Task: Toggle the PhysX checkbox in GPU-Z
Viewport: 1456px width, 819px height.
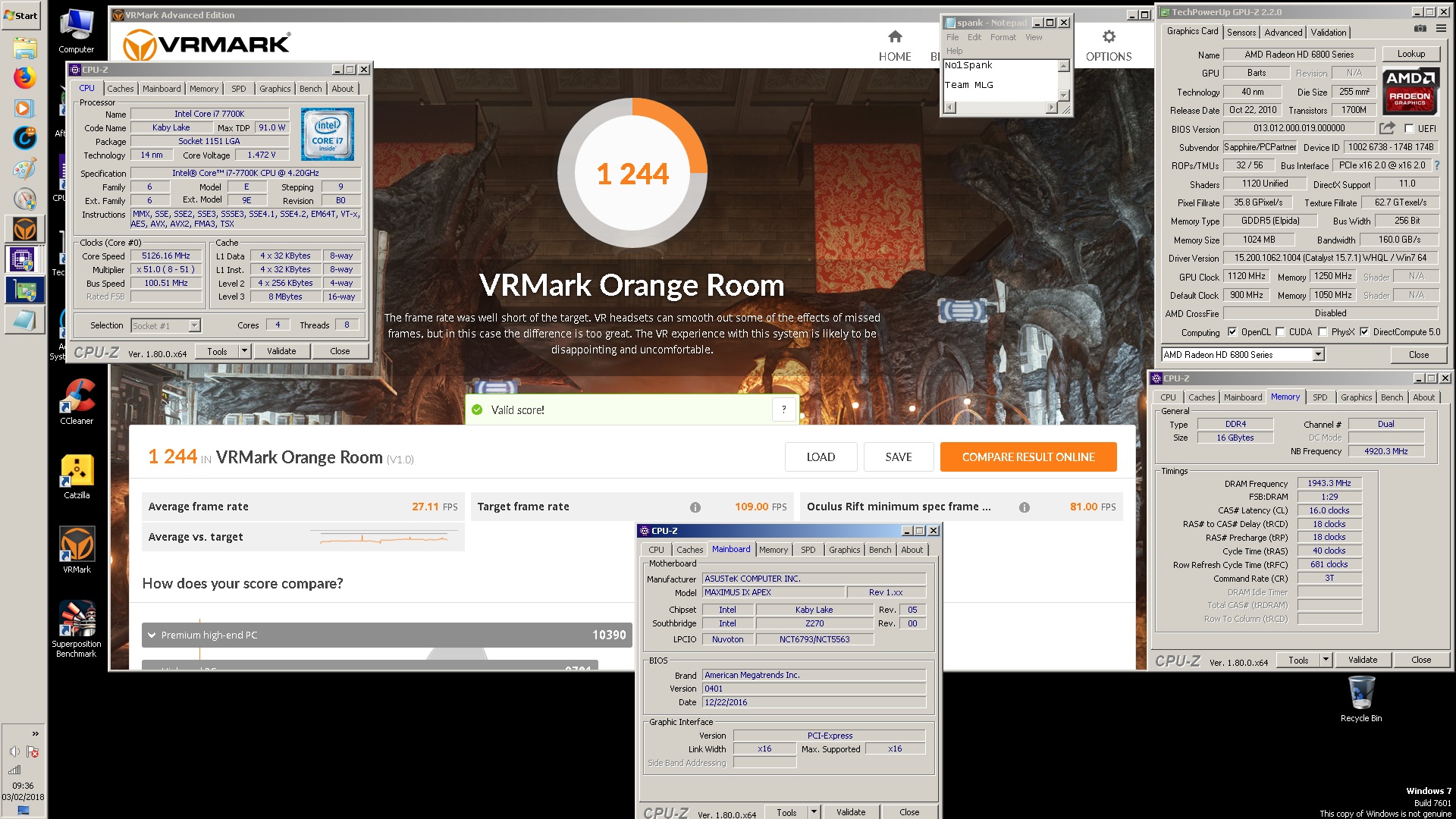Action: 1323,331
